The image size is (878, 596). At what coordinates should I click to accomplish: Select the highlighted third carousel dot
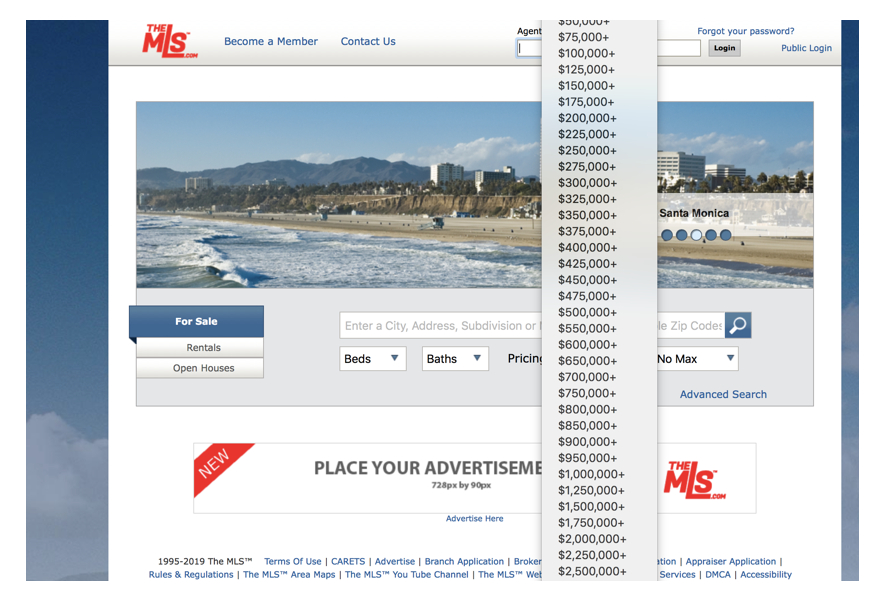pyautogui.click(x=697, y=236)
